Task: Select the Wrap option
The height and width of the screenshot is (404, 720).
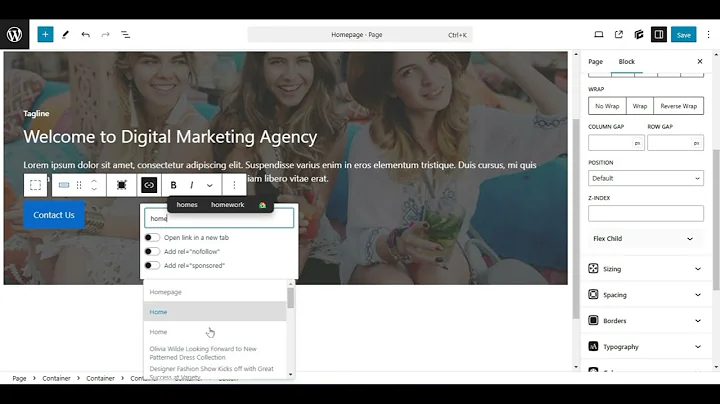Action: [640, 106]
